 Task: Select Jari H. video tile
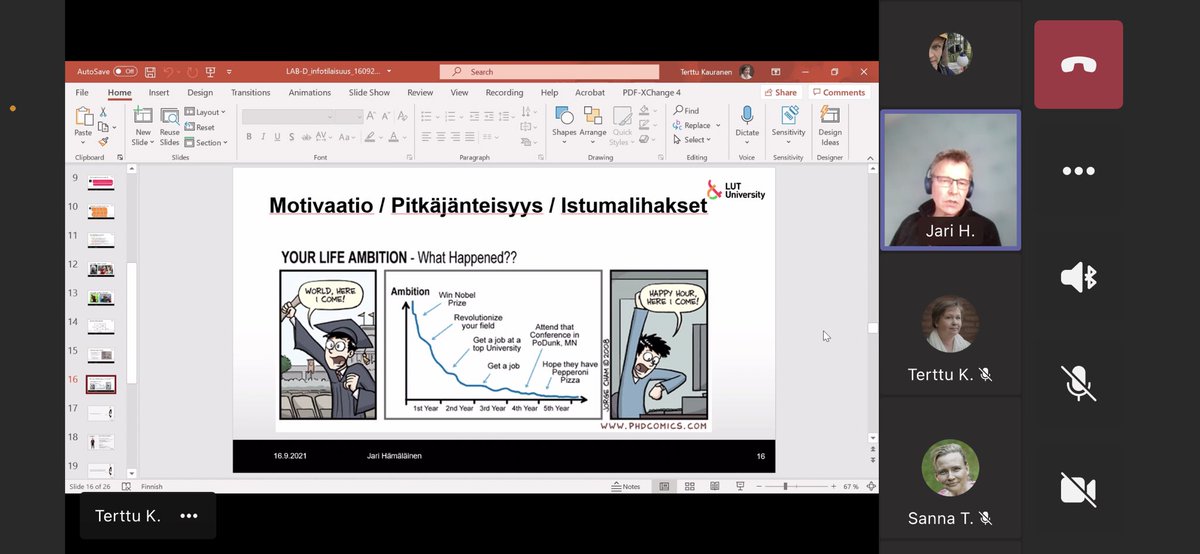[x=950, y=179]
